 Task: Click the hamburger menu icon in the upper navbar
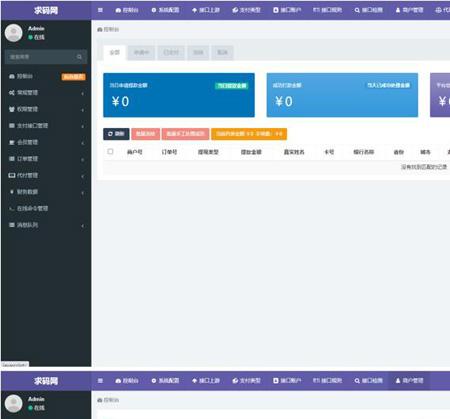coord(100,10)
